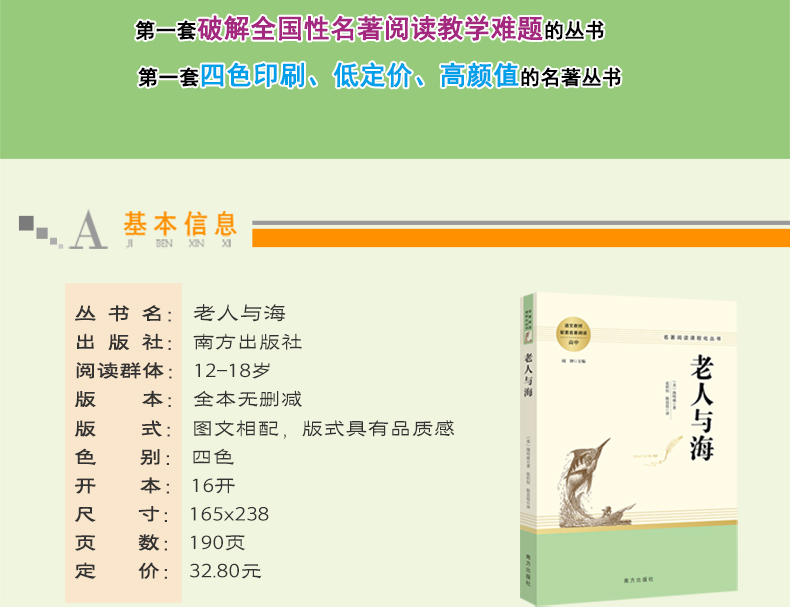The image size is (790, 607).
Task: Click the 全本无删减 edition text
Action: (x=247, y=399)
